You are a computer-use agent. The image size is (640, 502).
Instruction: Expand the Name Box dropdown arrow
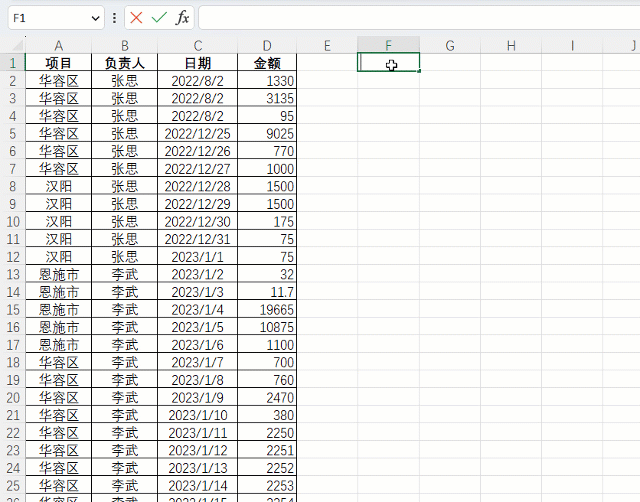pyautogui.click(x=96, y=18)
